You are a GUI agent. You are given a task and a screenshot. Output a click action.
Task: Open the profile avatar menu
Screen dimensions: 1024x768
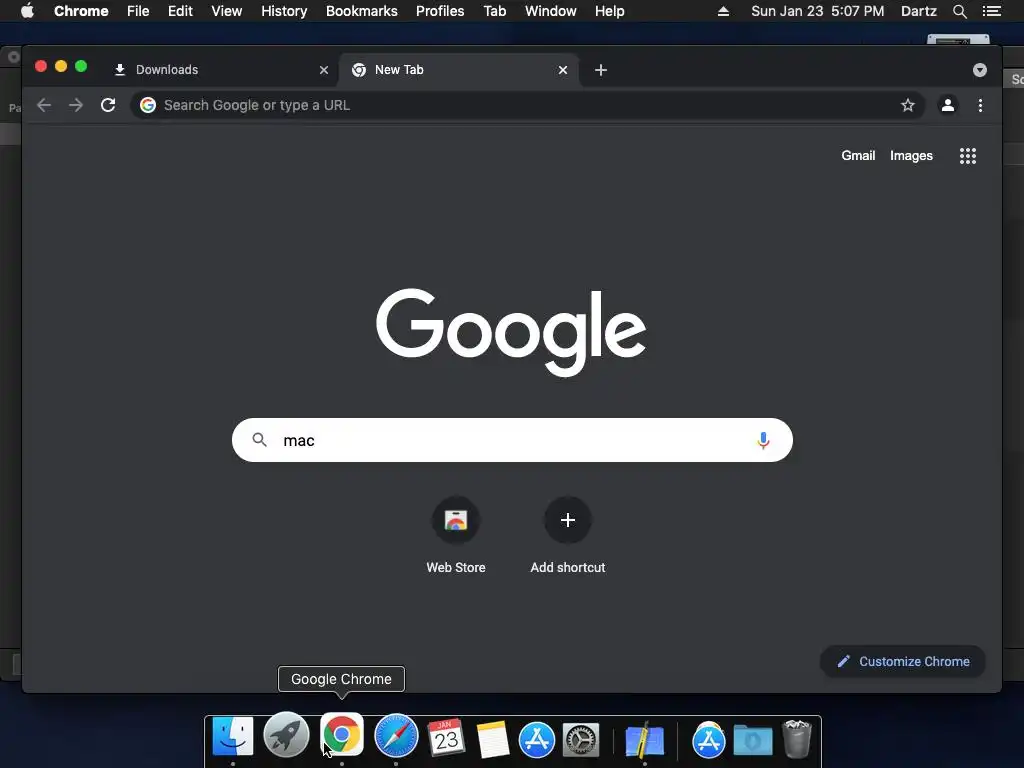[x=948, y=105]
